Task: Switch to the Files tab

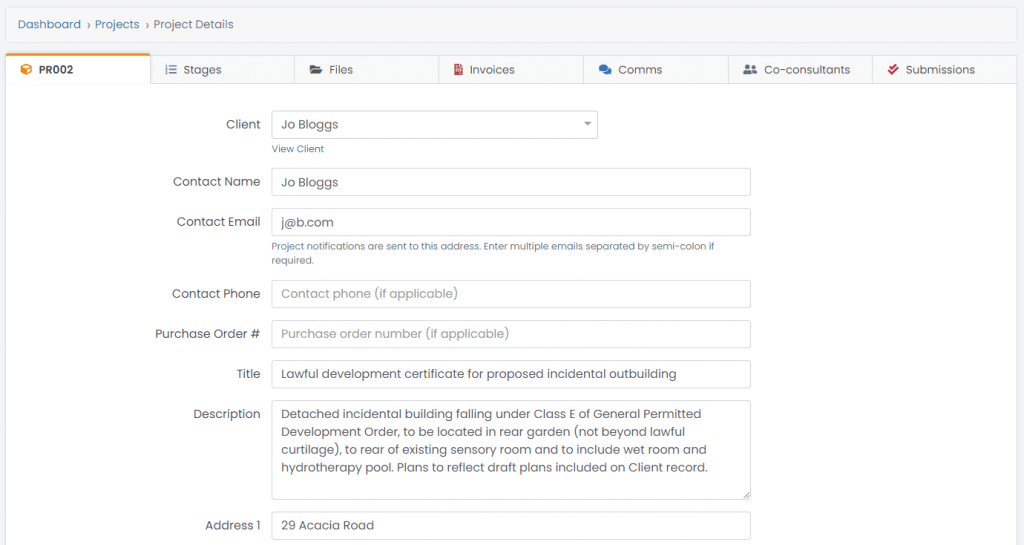Action: tap(366, 69)
